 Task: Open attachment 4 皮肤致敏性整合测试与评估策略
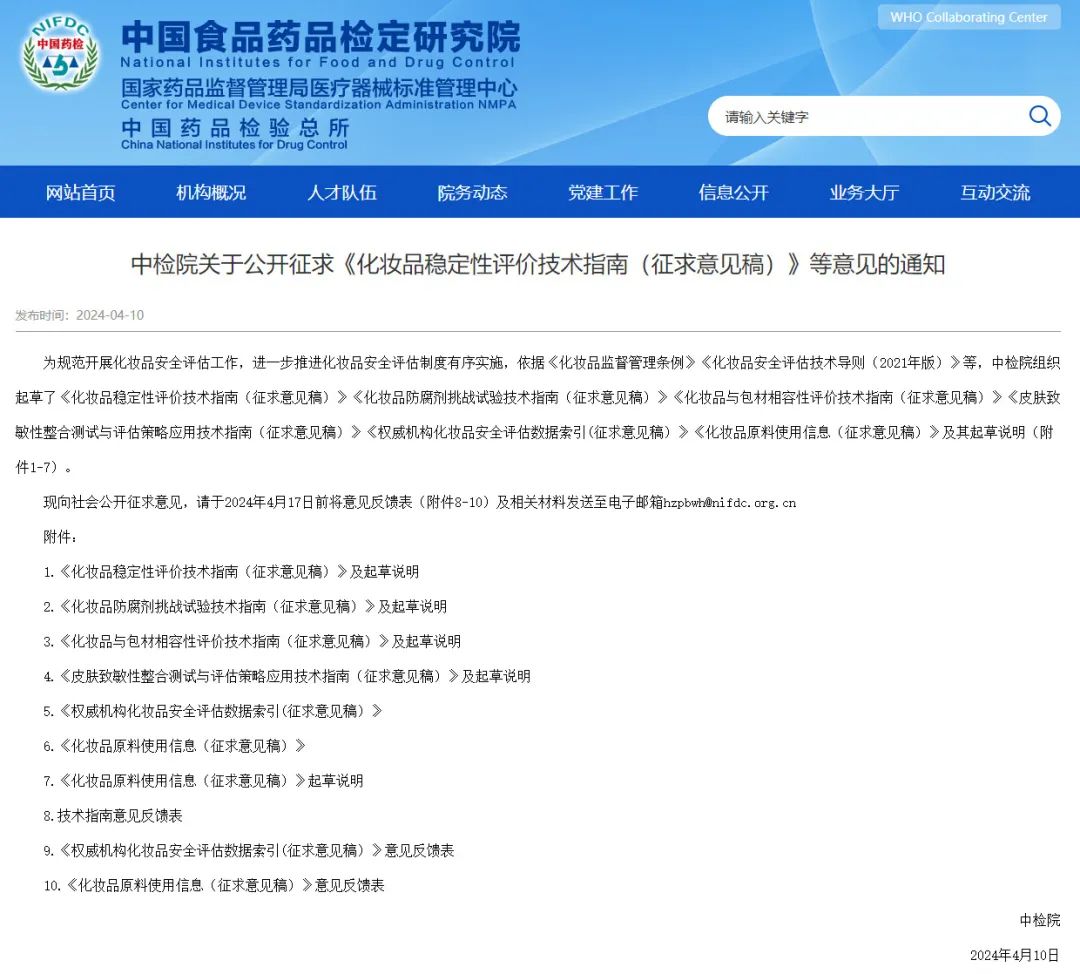click(x=287, y=676)
